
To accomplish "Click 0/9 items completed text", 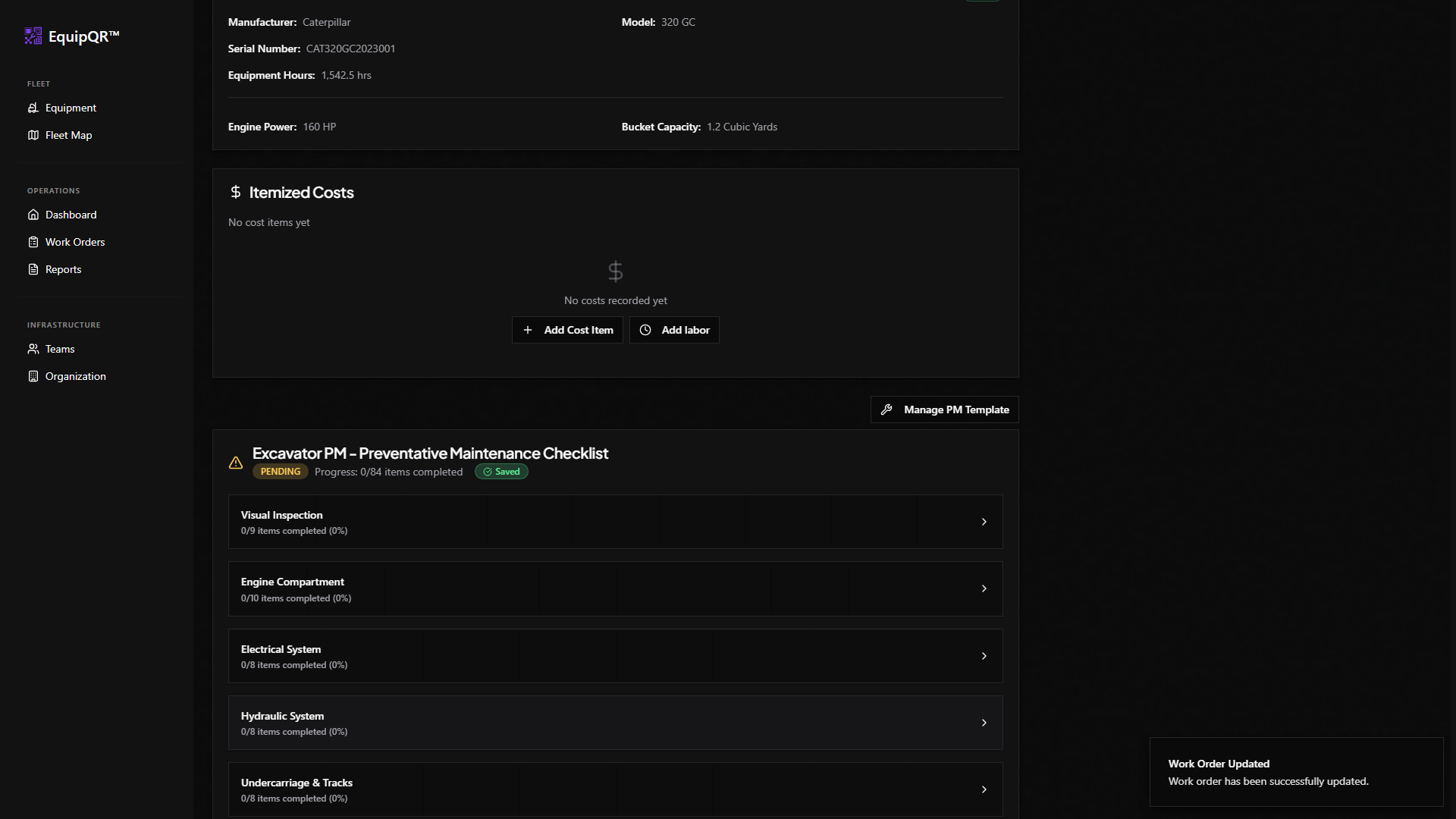I will point(294,531).
